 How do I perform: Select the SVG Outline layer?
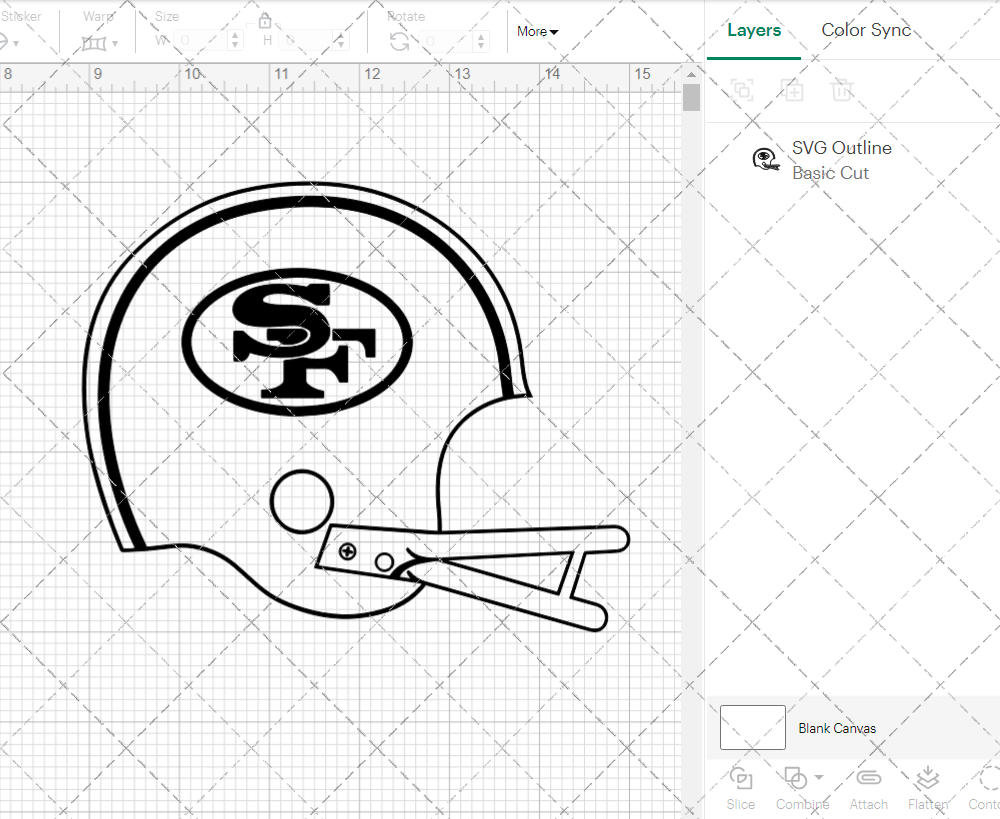click(x=841, y=147)
